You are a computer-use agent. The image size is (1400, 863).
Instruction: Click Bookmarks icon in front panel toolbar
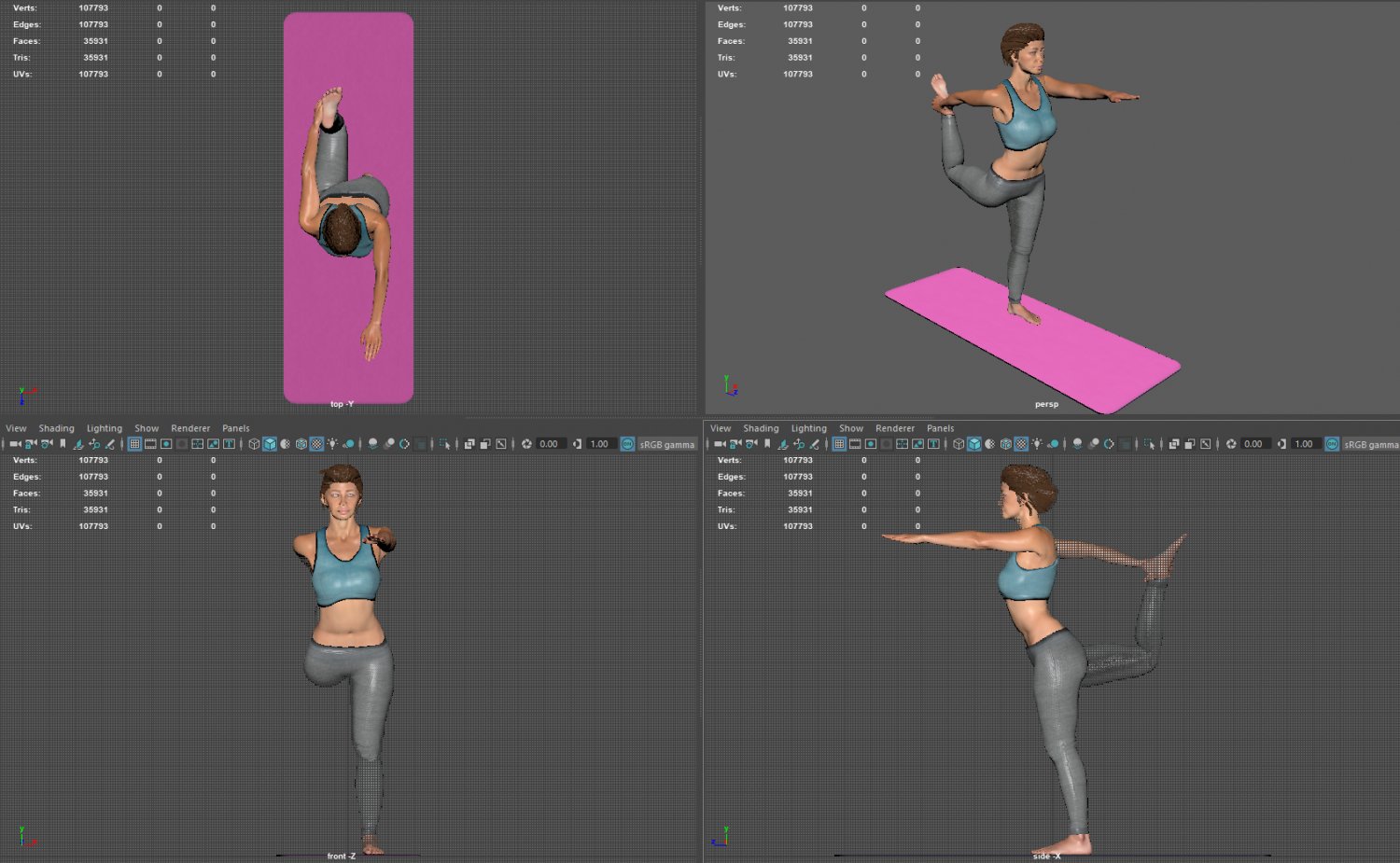click(x=63, y=444)
